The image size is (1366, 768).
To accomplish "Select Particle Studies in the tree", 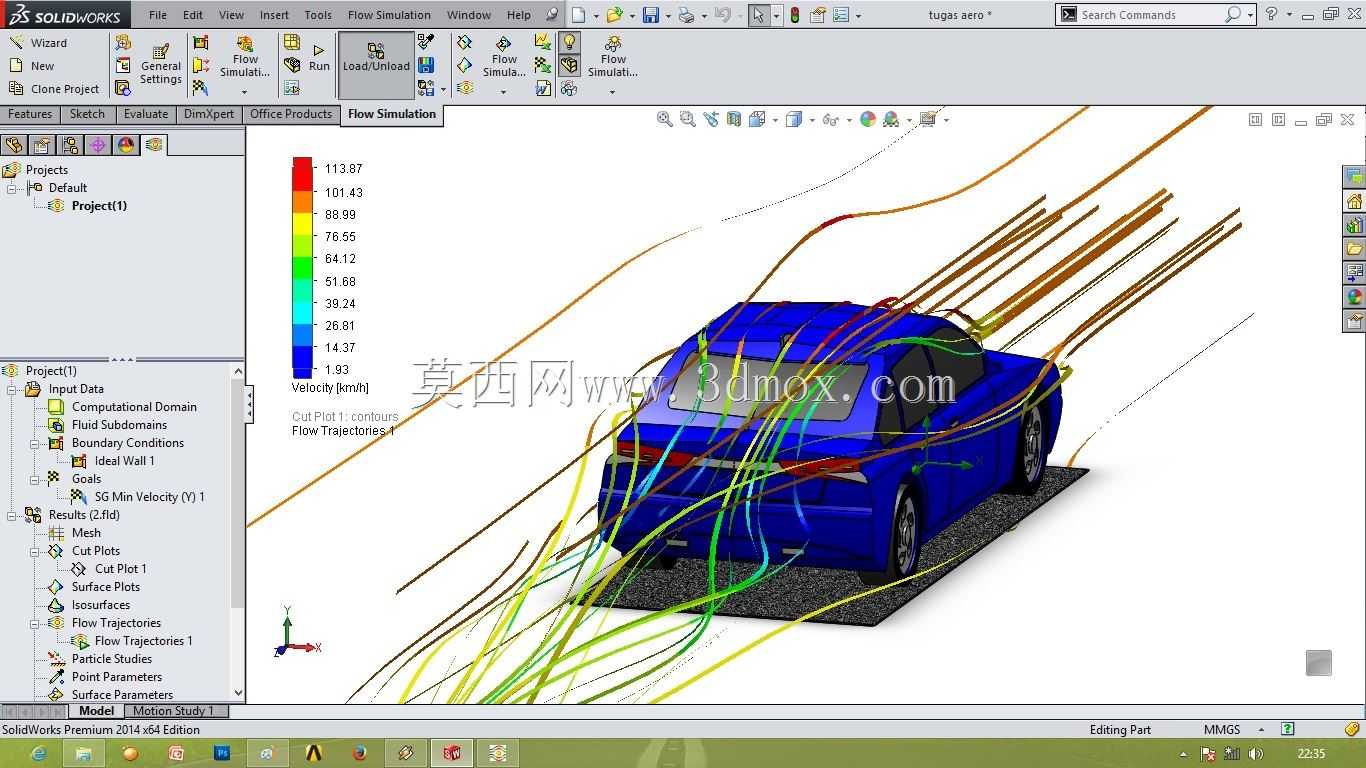I will tap(99, 659).
